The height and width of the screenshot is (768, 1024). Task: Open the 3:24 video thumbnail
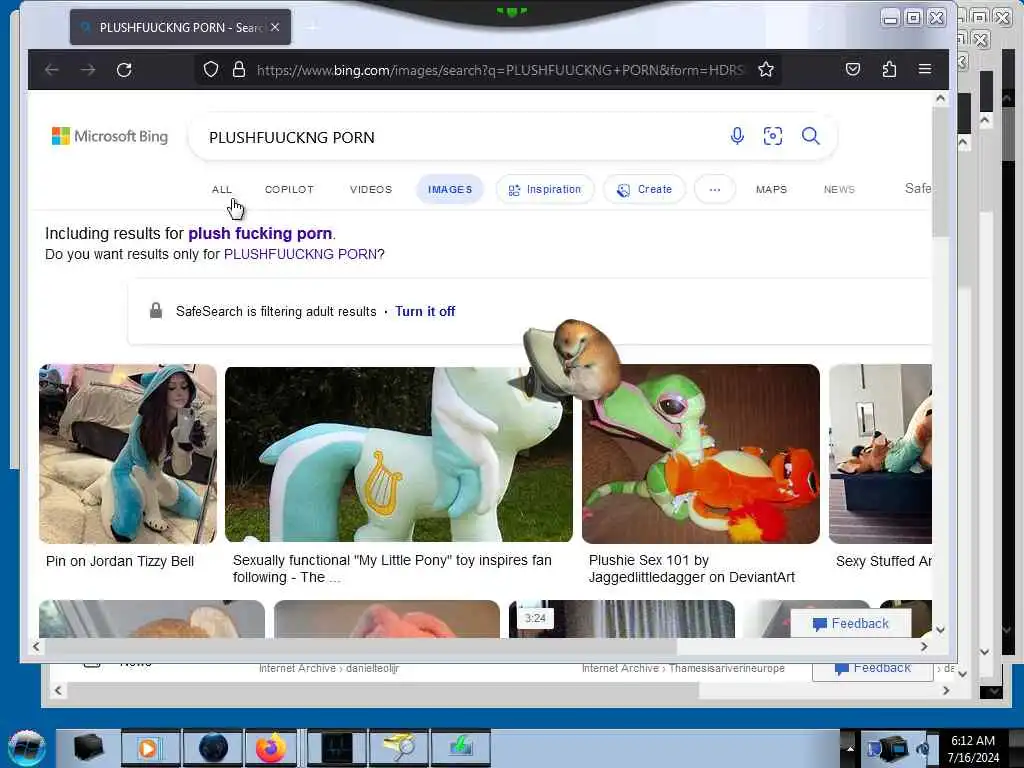pyautogui.click(x=622, y=618)
